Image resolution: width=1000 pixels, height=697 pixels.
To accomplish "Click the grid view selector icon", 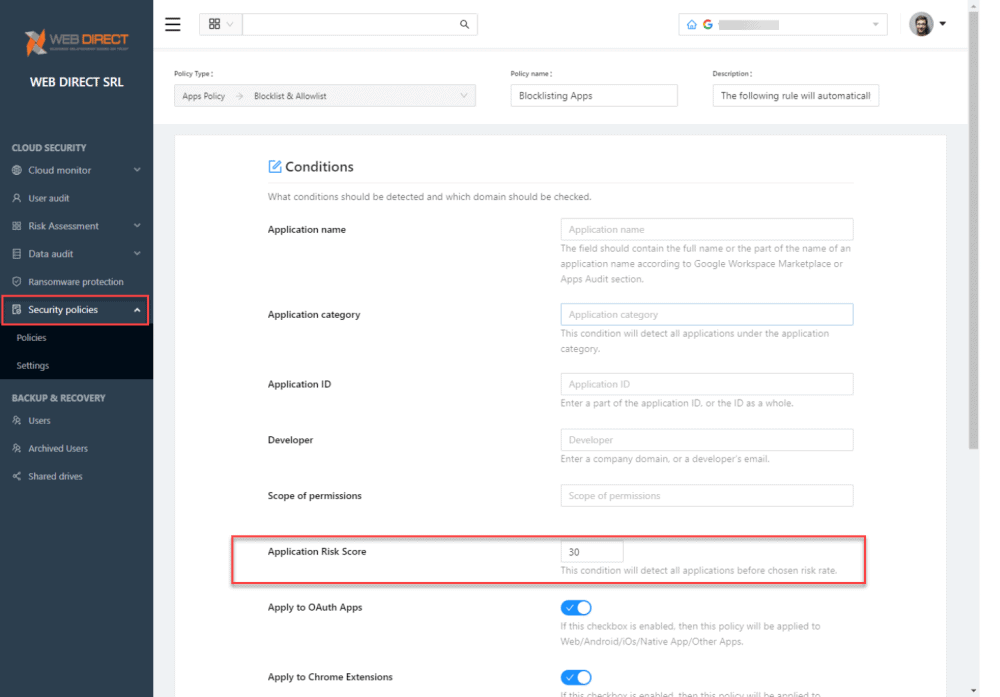I will (215, 24).
